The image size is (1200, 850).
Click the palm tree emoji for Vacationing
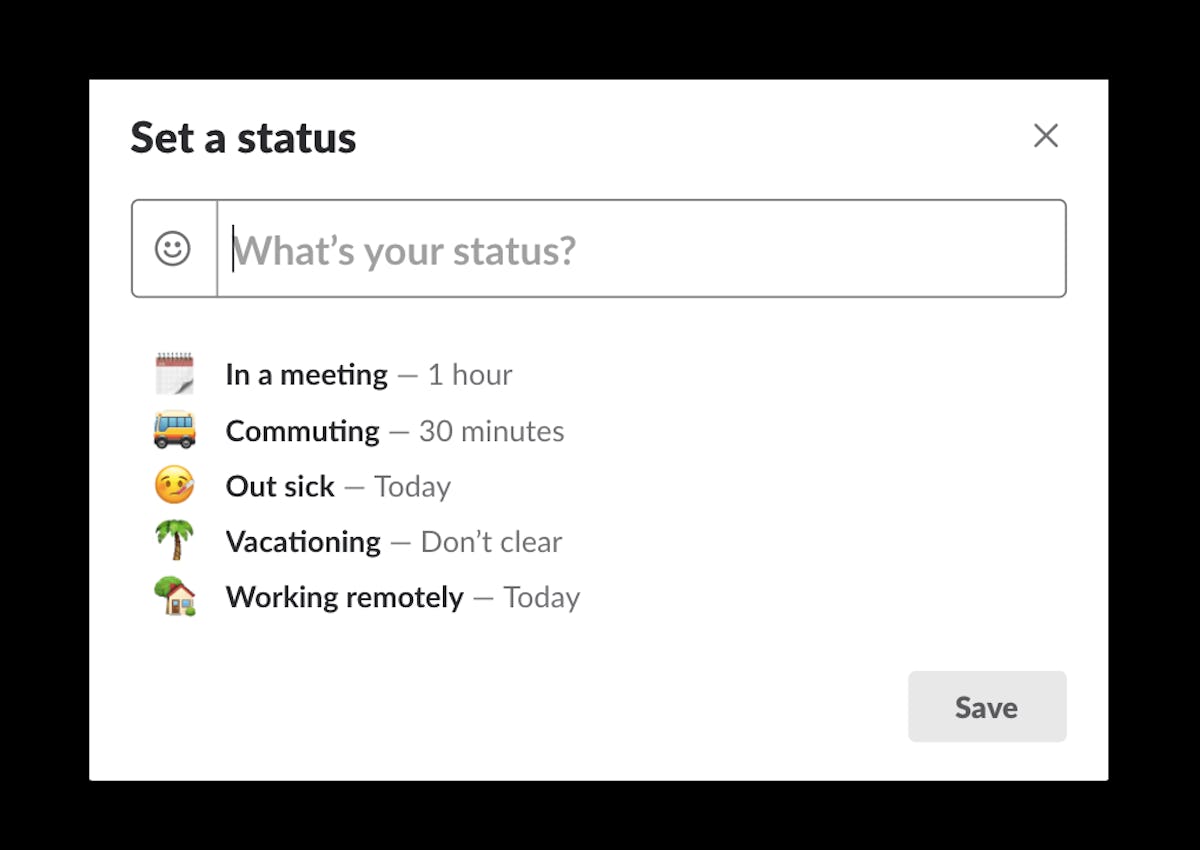[x=174, y=541]
